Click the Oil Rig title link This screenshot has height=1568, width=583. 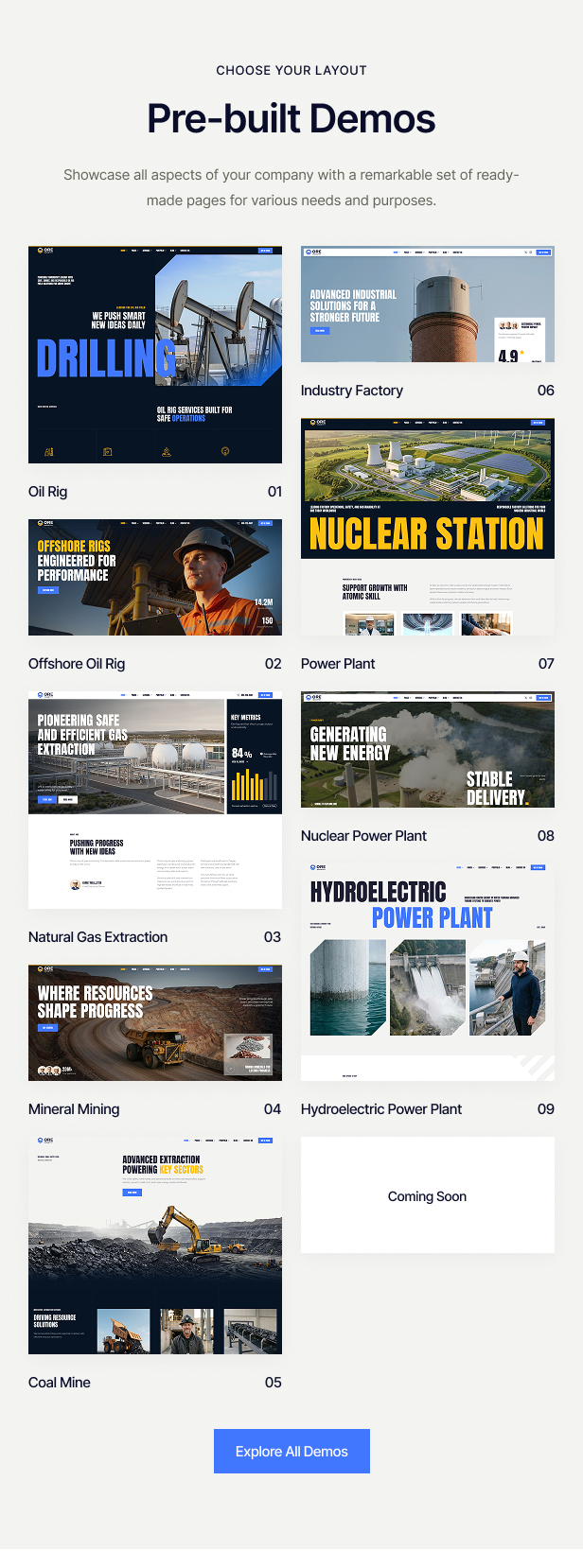(48, 492)
